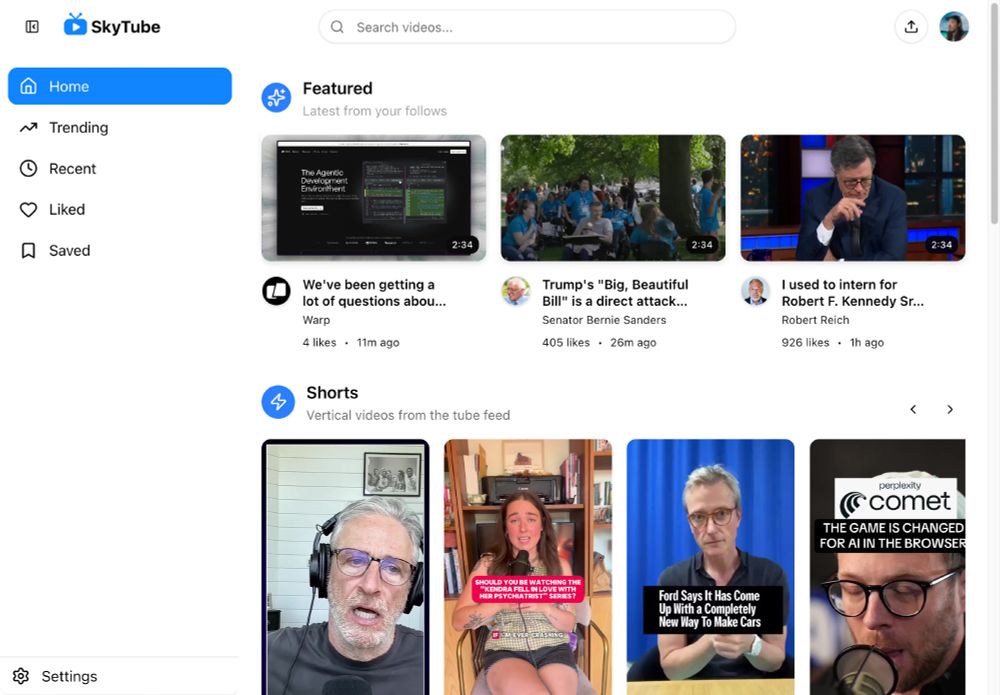
Task: Click the "1h ago" timestamp
Action: pos(867,342)
